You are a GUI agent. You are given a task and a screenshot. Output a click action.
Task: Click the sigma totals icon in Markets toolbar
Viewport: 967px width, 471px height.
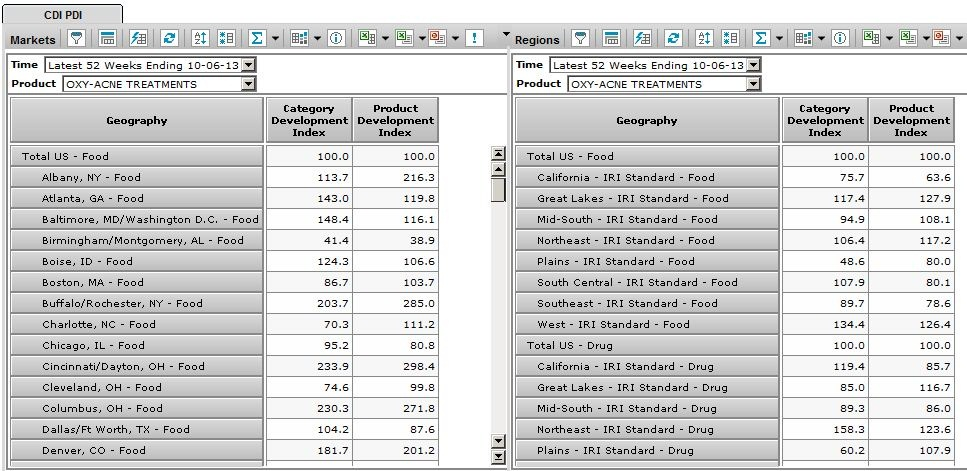coord(257,38)
